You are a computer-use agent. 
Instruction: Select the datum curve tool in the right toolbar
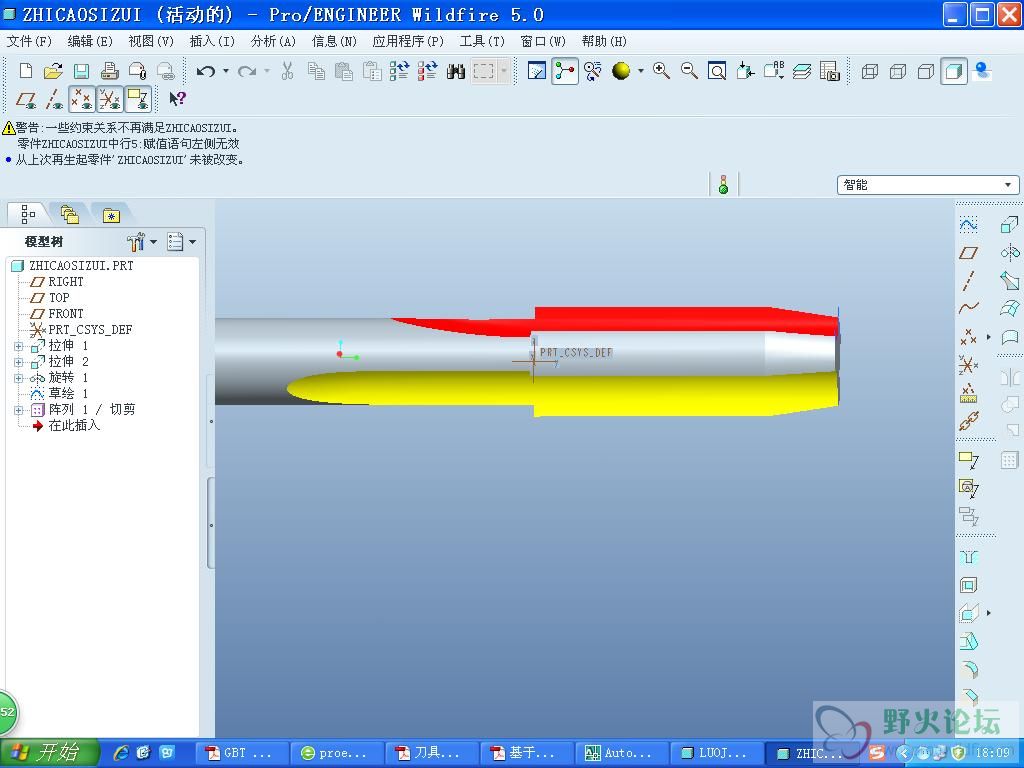(968, 308)
